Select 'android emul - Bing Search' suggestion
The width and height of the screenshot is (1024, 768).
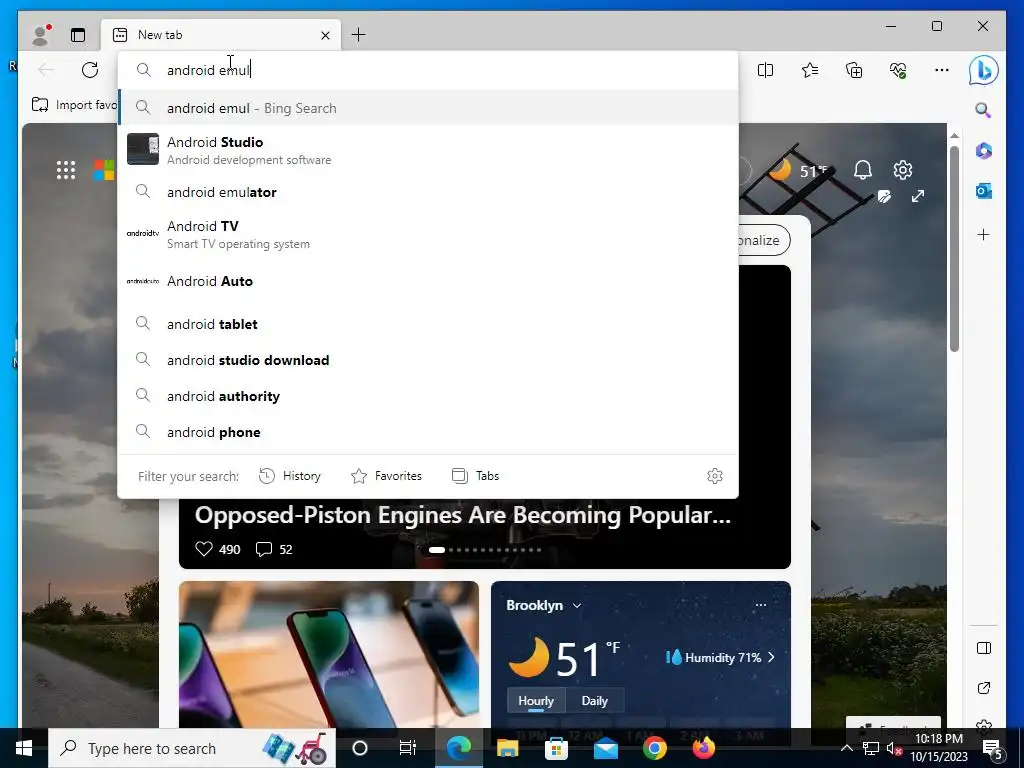(x=428, y=108)
